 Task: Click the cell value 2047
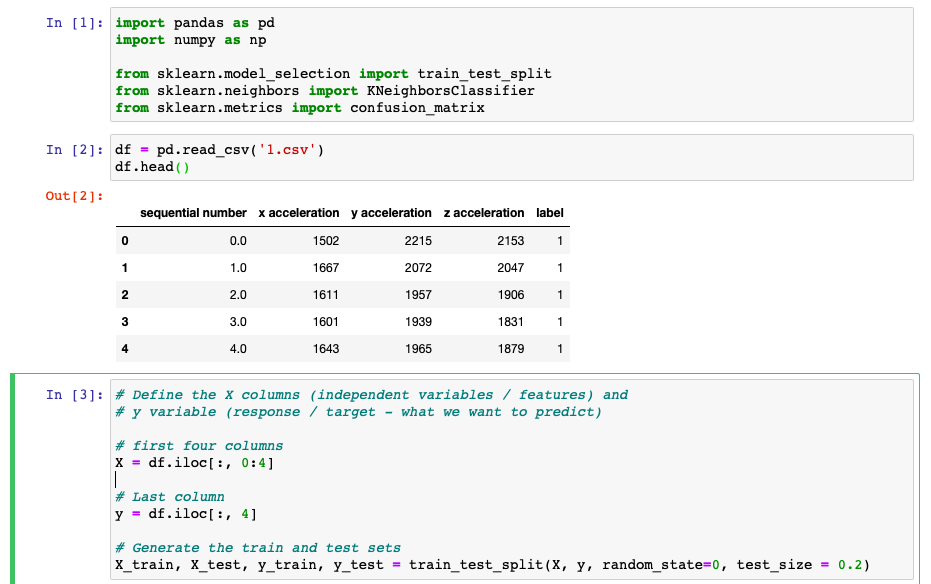pos(511,268)
